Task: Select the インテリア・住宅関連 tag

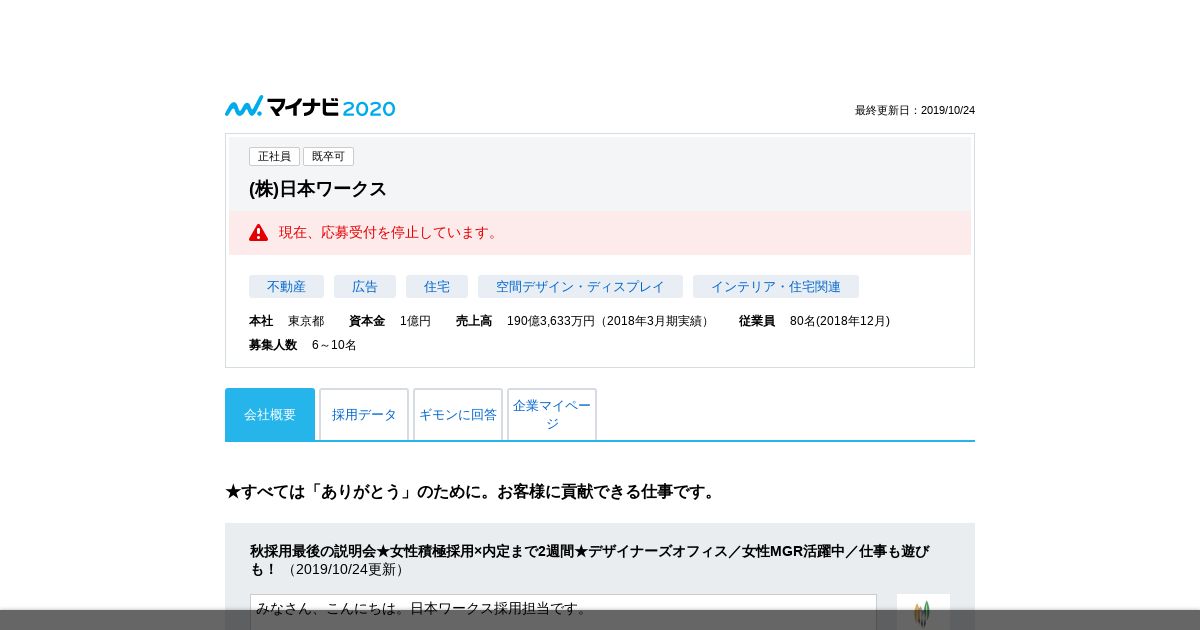Action: 776,286
